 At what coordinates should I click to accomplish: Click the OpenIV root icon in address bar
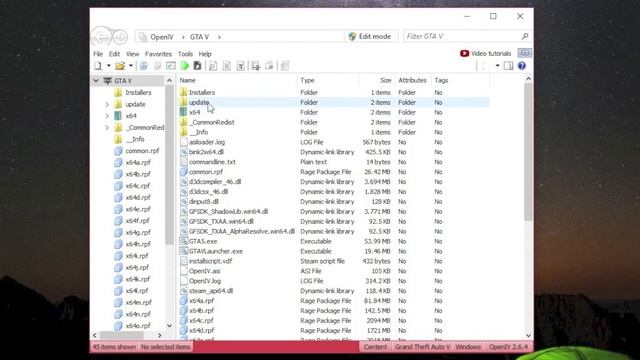(x=142, y=37)
